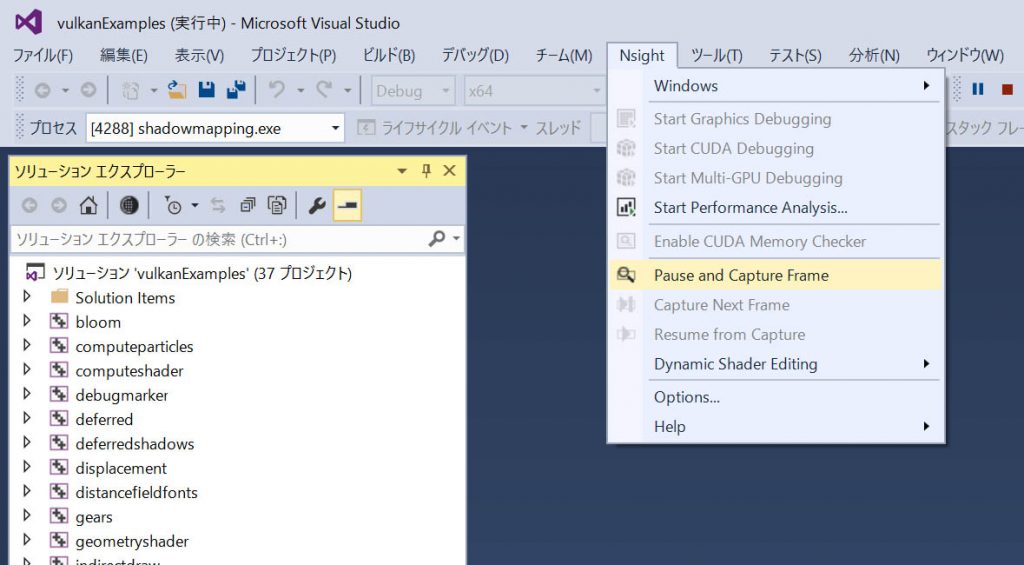Open the redo history dropdown arrow
Image resolution: width=1024 pixels, height=565 pixels.
[347, 91]
